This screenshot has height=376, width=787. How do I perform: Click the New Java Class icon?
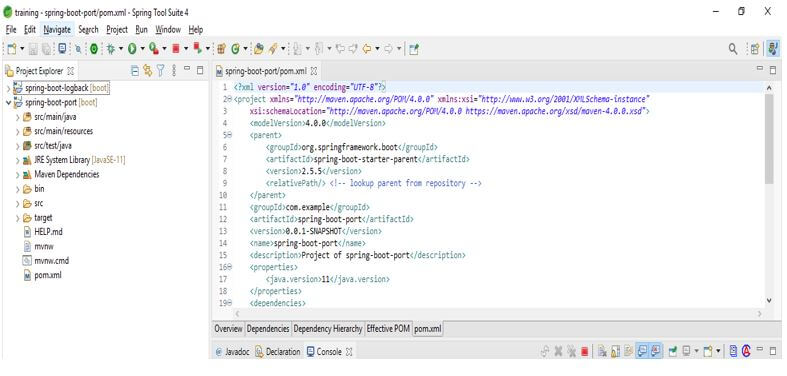tap(235, 49)
